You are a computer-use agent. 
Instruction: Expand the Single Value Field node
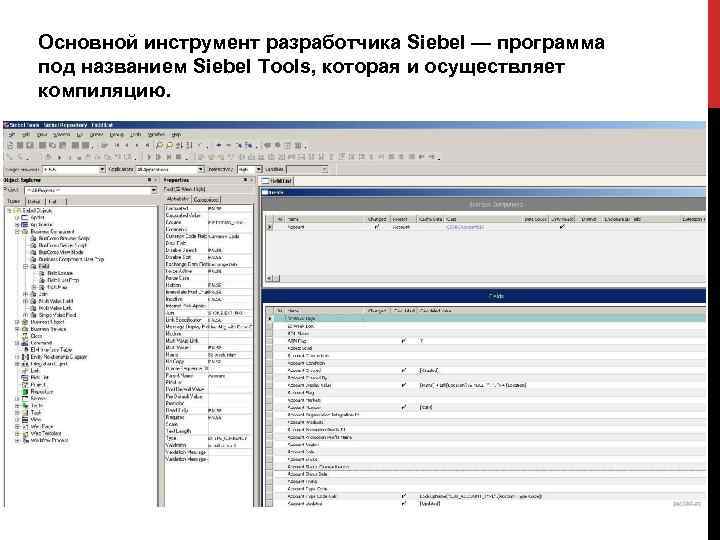point(26,315)
